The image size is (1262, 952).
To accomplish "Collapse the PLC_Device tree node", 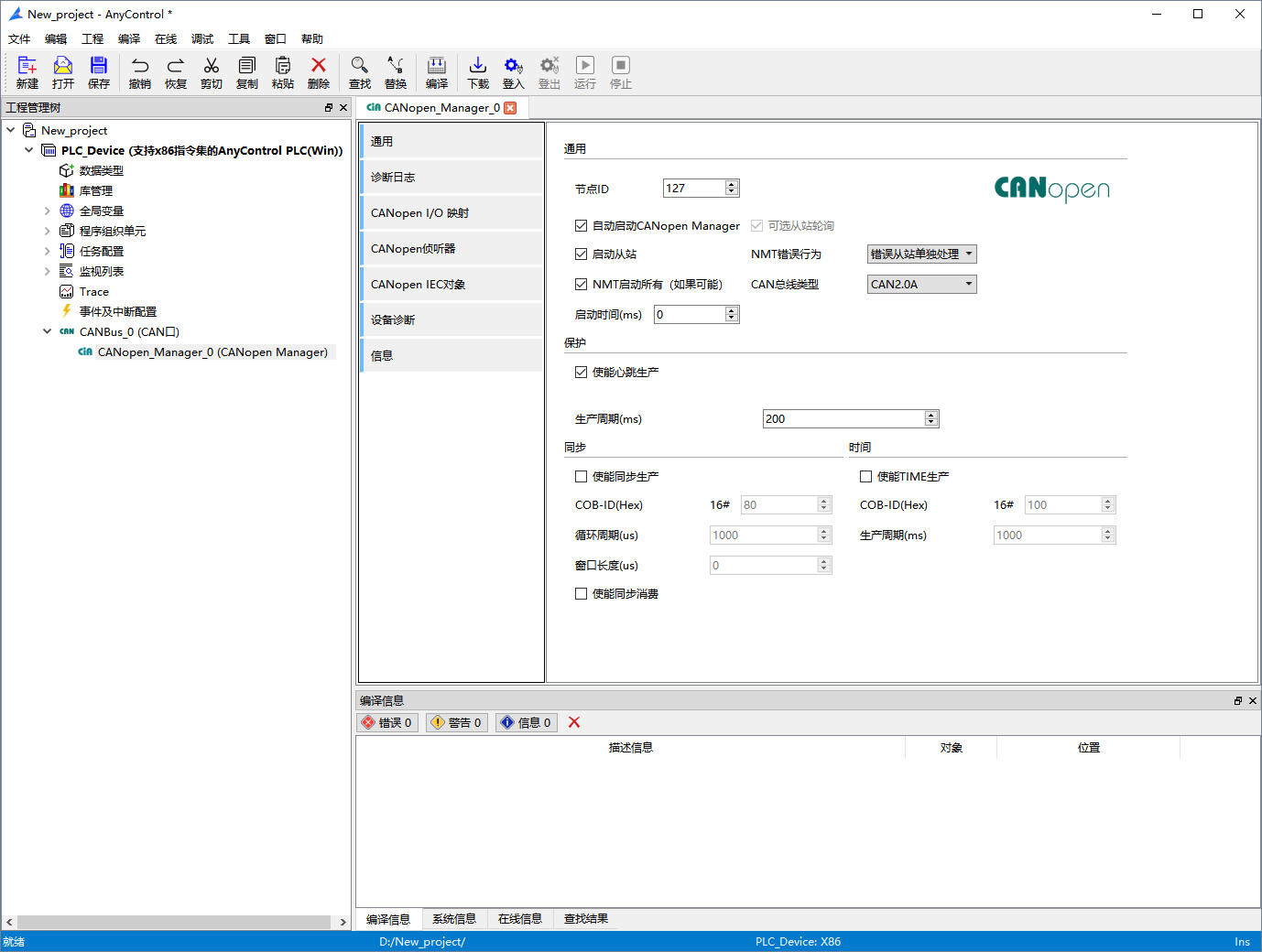I will coord(29,150).
